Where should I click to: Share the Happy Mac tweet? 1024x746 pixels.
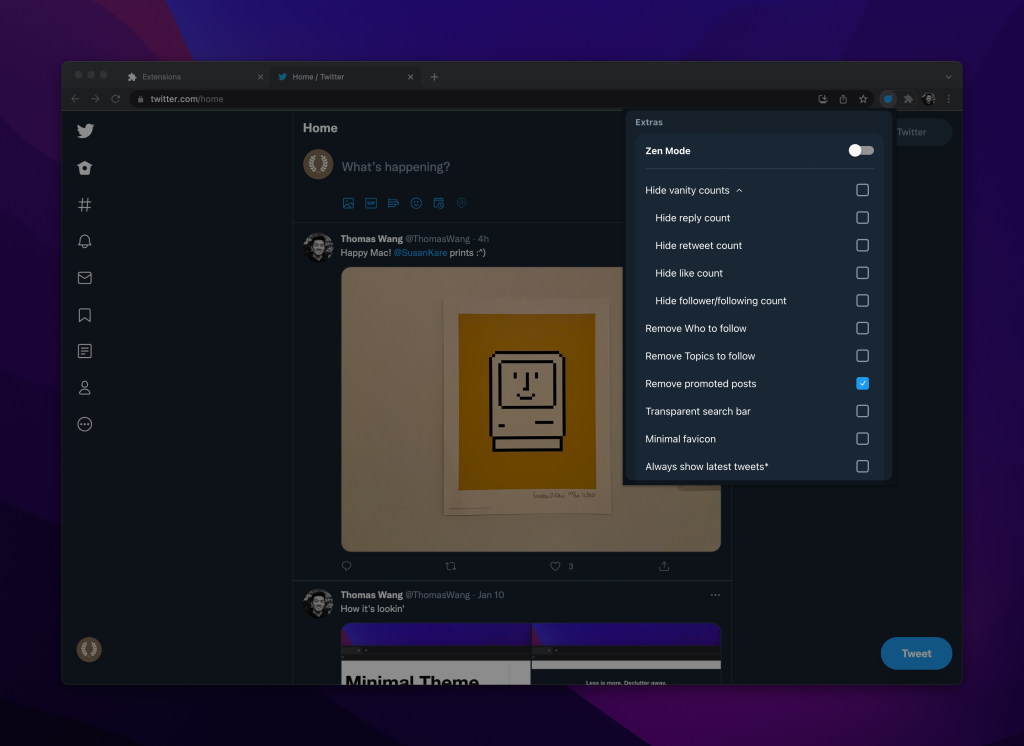point(664,566)
